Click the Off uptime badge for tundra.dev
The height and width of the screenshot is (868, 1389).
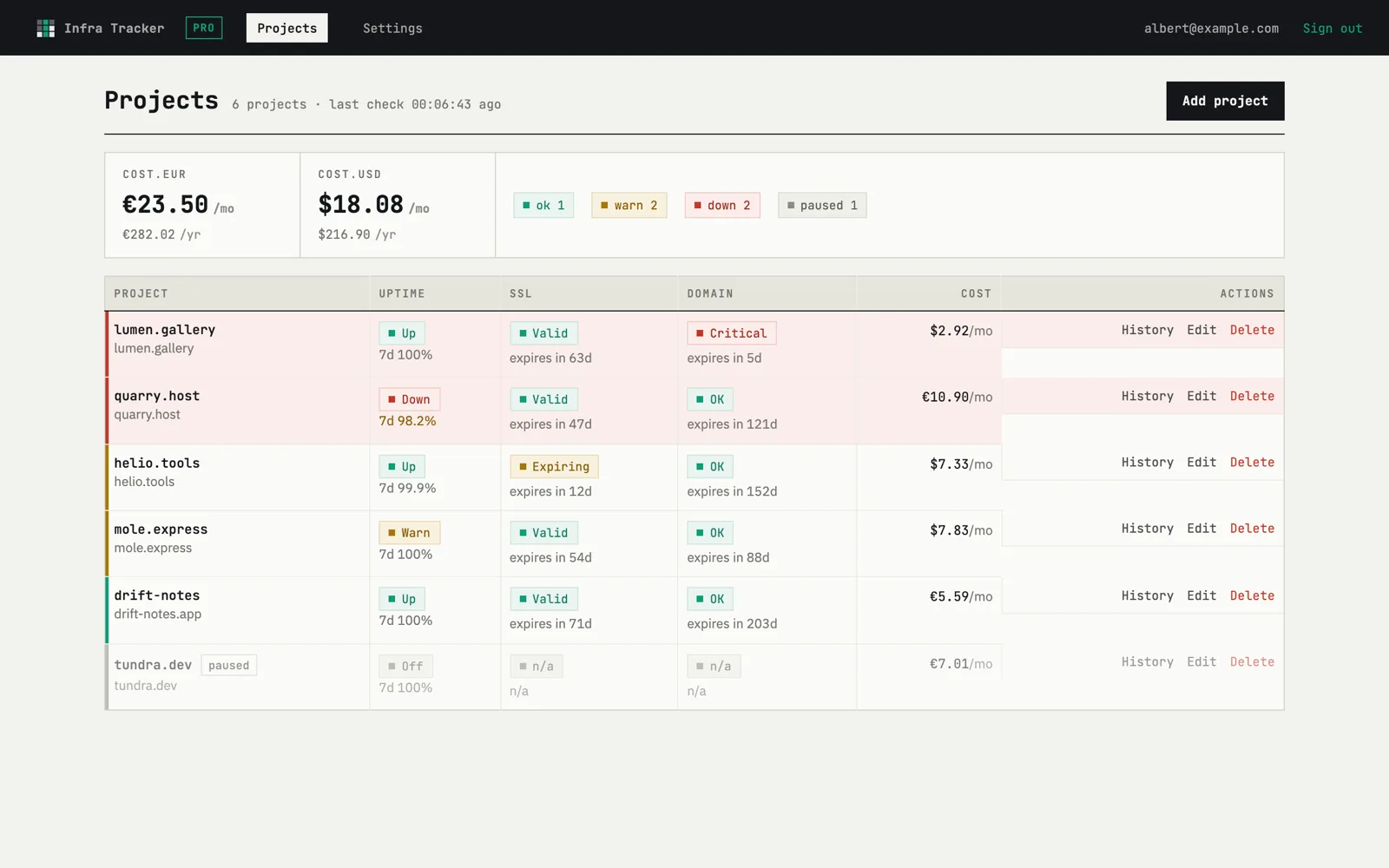coord(405,666)
